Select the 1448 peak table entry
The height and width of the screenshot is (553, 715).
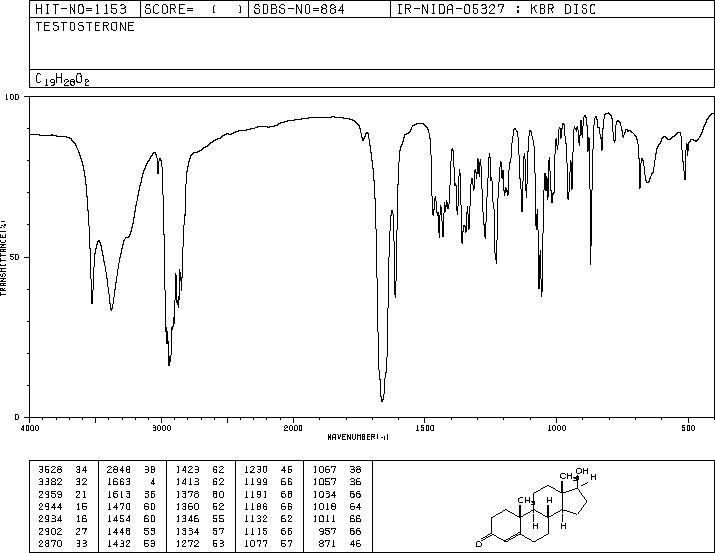pyautogui.click(x=131, y=531)
